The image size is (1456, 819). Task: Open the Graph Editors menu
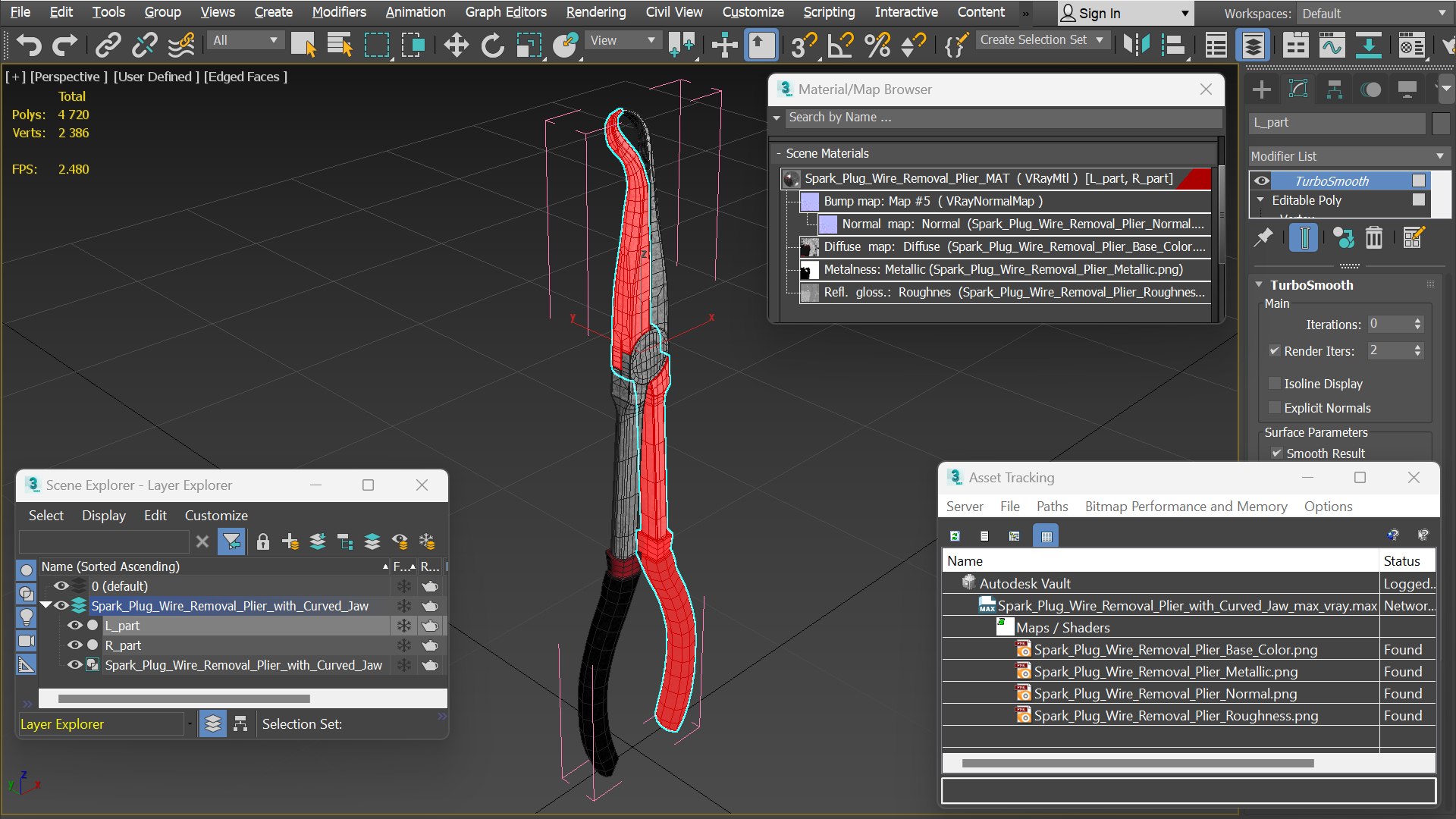pyautogui.click(x=506, y=12)
